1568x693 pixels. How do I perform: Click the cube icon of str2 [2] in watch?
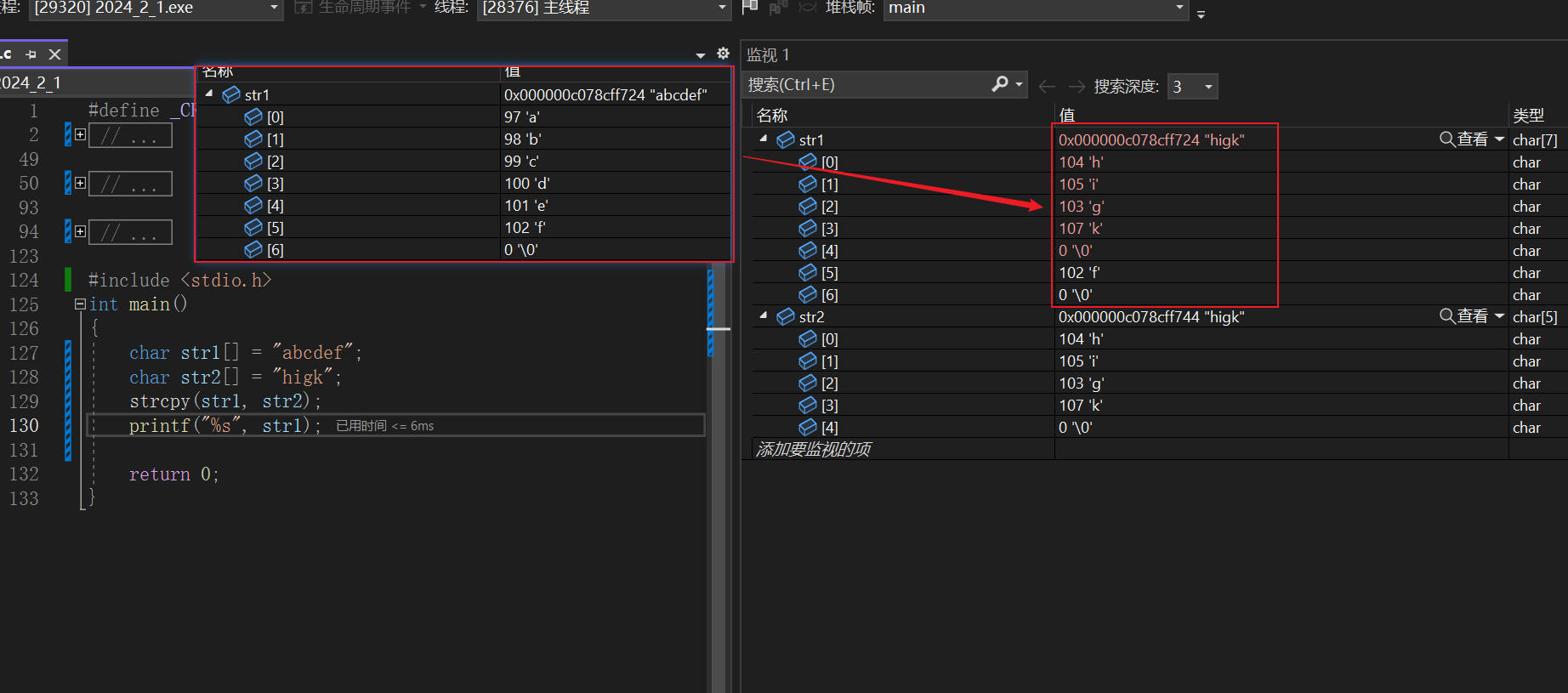[x=808, y=383]
